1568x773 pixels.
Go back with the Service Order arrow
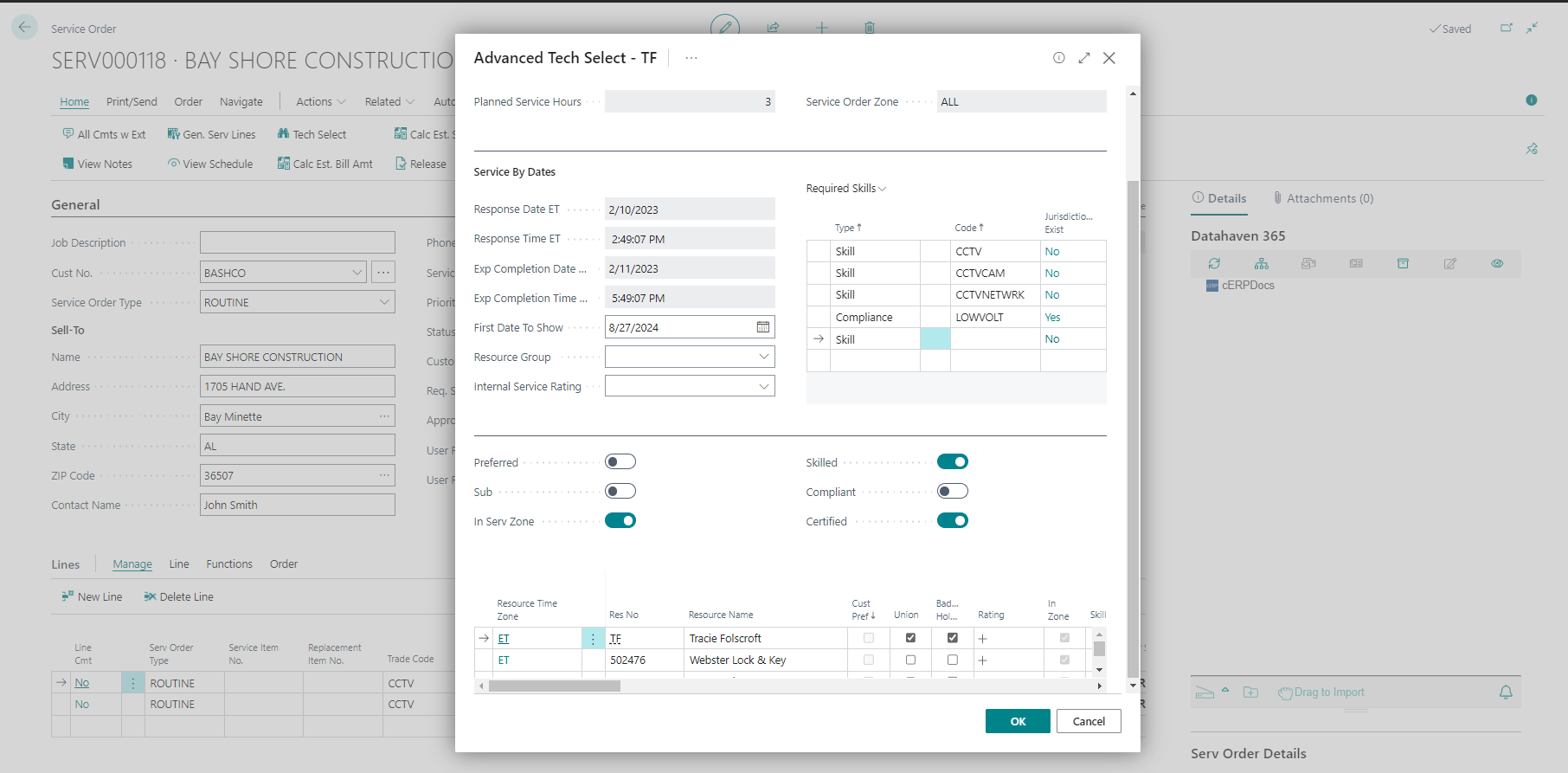pos(25,28)
